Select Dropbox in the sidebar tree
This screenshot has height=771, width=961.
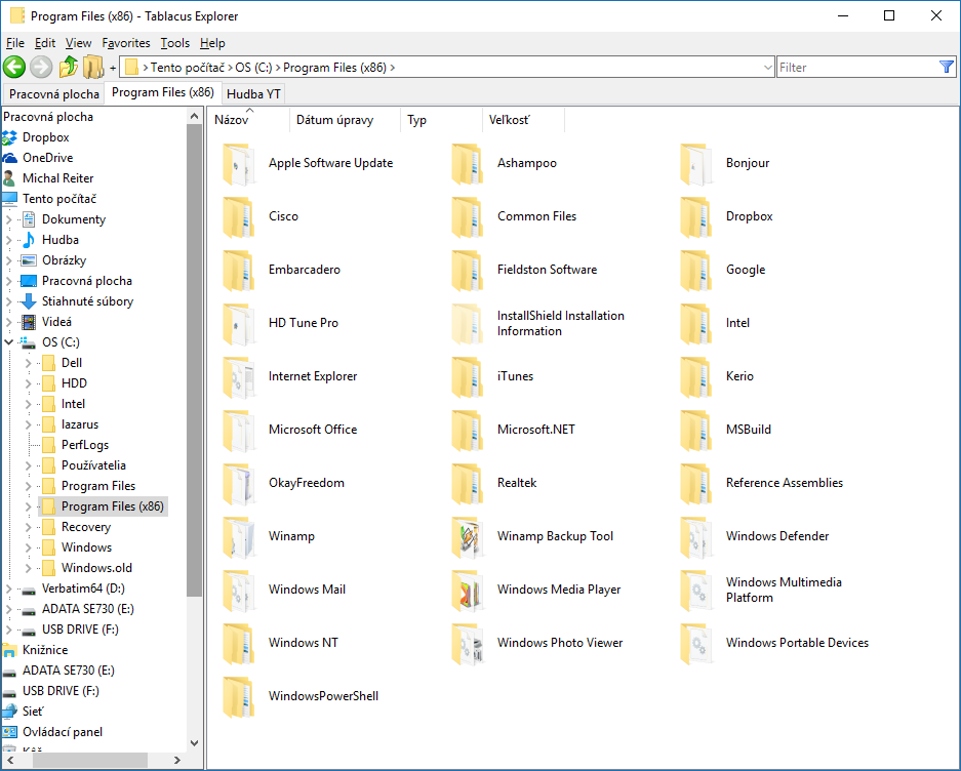[x=45, y=137]
